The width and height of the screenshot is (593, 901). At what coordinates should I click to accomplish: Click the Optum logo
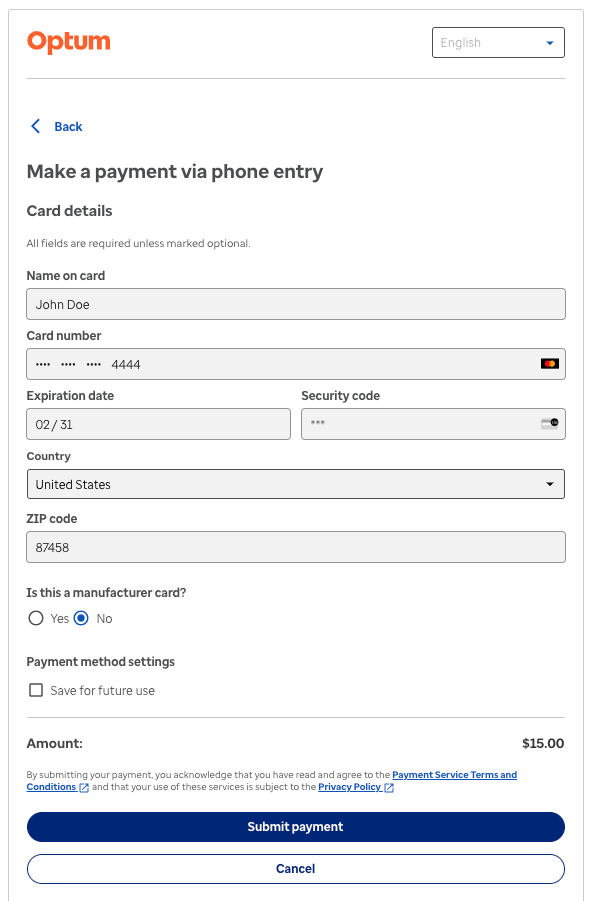[x=68, y=42]
